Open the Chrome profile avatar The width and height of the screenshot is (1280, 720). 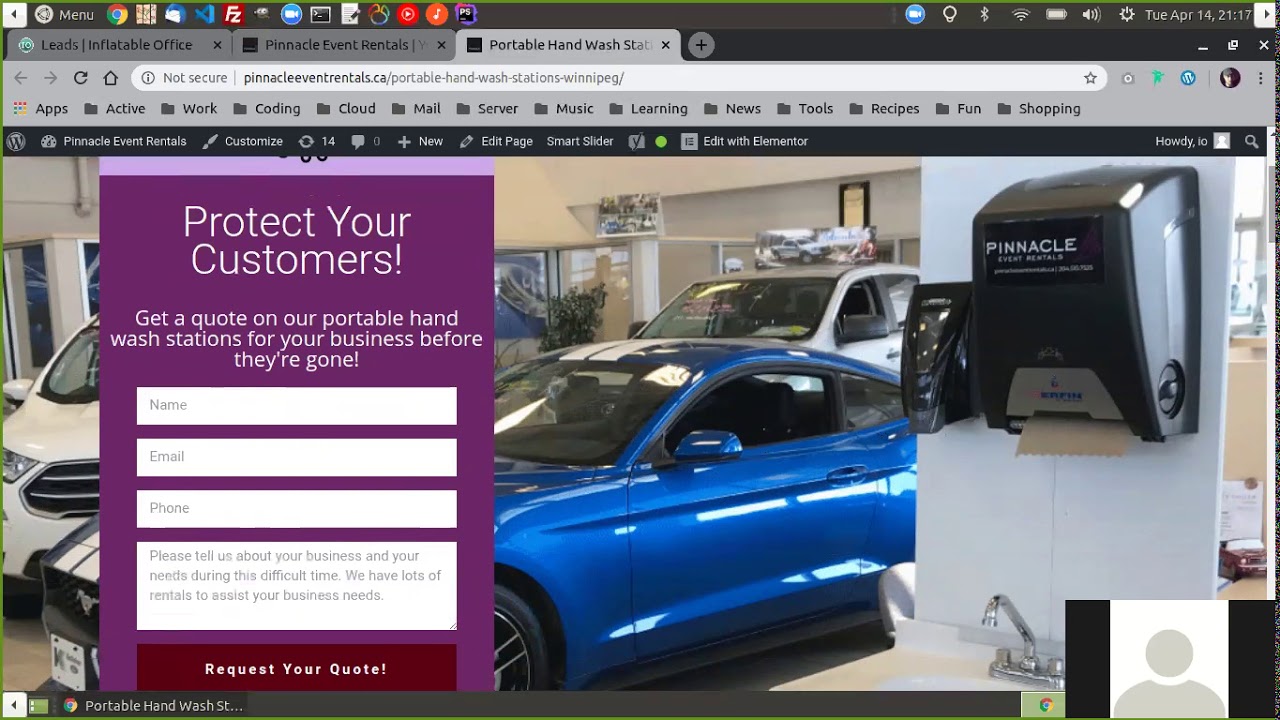pyautogui.click(x=1230, y=78)
